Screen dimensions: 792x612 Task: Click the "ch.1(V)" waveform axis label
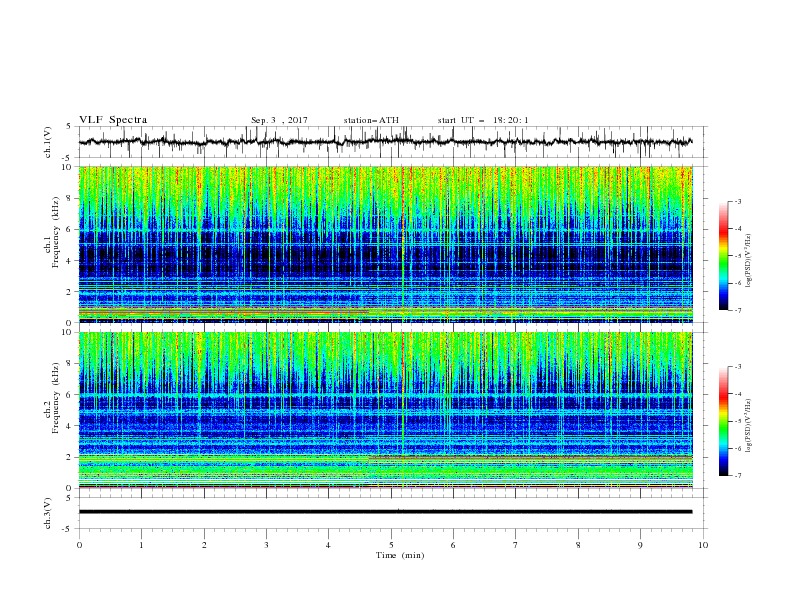point(48,142)
